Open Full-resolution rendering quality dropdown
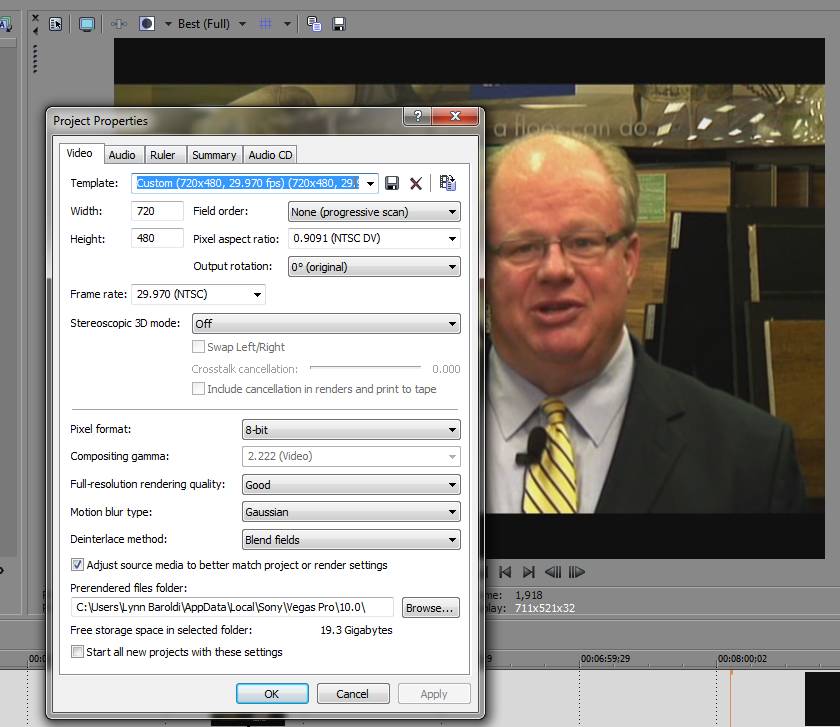This screenshot has height=727, width=840. [351, 485]
